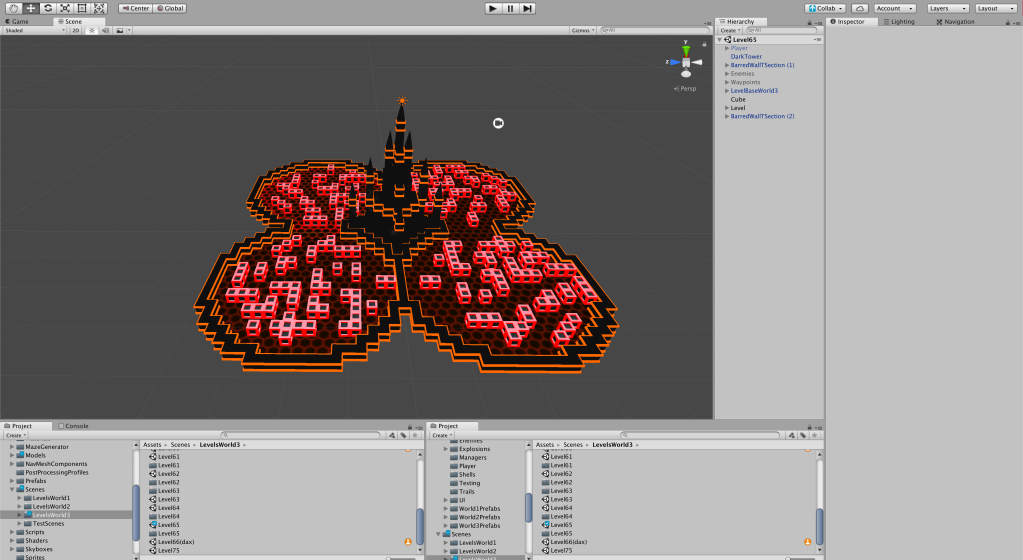Select the Rect Transform tool

[x=81, y=8]
